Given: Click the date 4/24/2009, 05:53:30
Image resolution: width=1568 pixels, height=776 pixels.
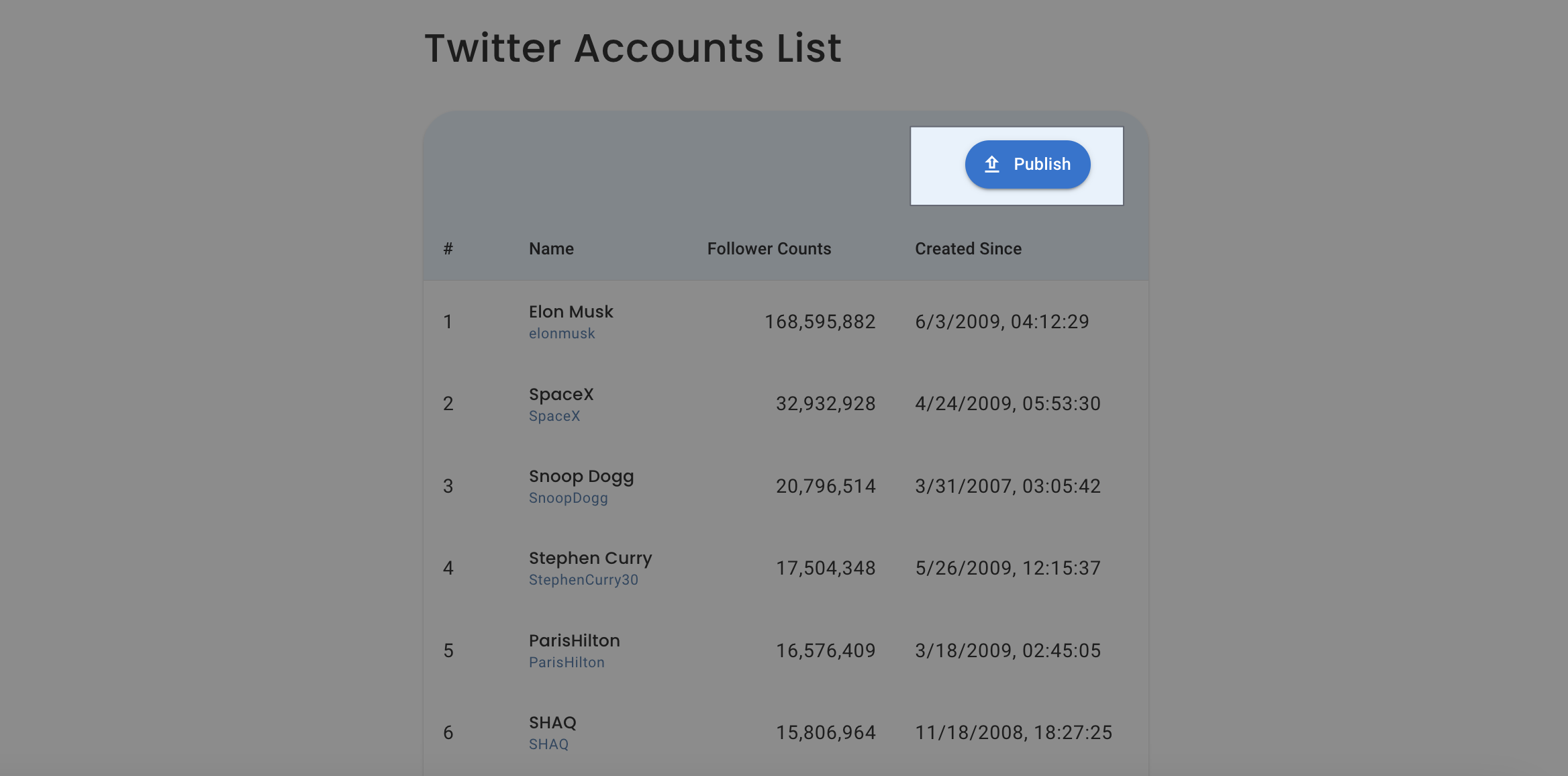Looking at the screenshot, I should pyautogui.click(x=1008, y=404).
